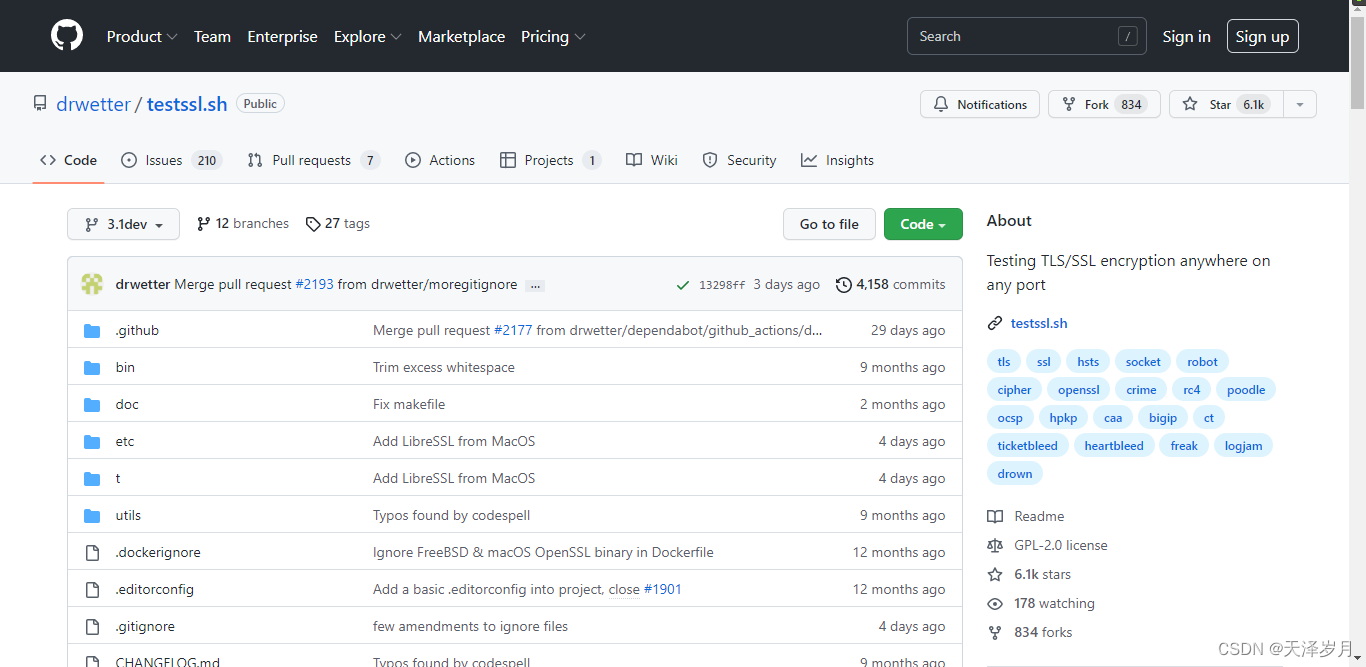The image size is (1366, 667).
Task: Open the Pull requests tab
Action: coord(313,160)
